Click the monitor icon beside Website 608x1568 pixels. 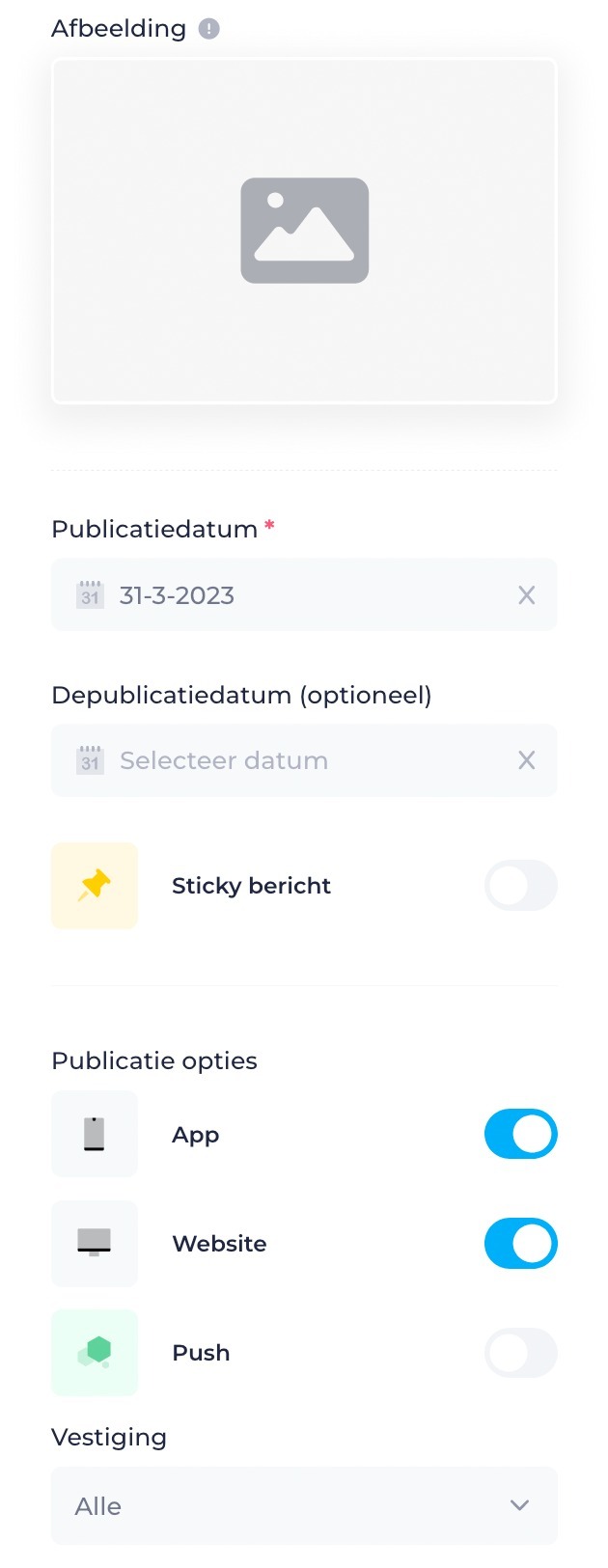94,1243
